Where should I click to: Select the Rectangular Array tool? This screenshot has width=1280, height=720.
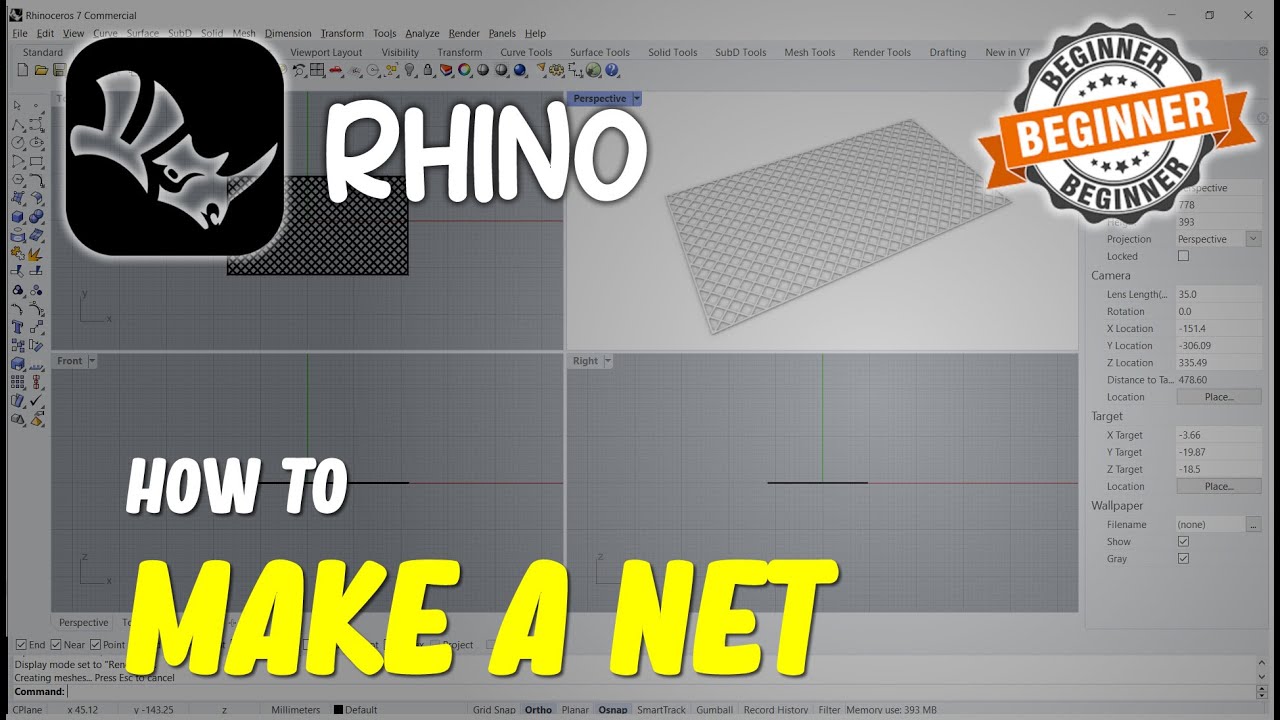click(18, 382)
